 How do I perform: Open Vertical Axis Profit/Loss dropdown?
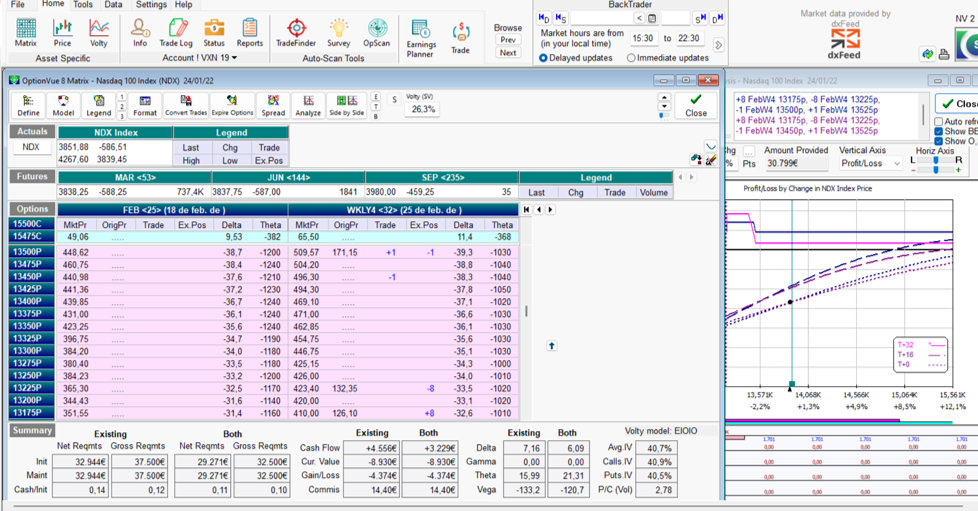(x=870, y=163)
